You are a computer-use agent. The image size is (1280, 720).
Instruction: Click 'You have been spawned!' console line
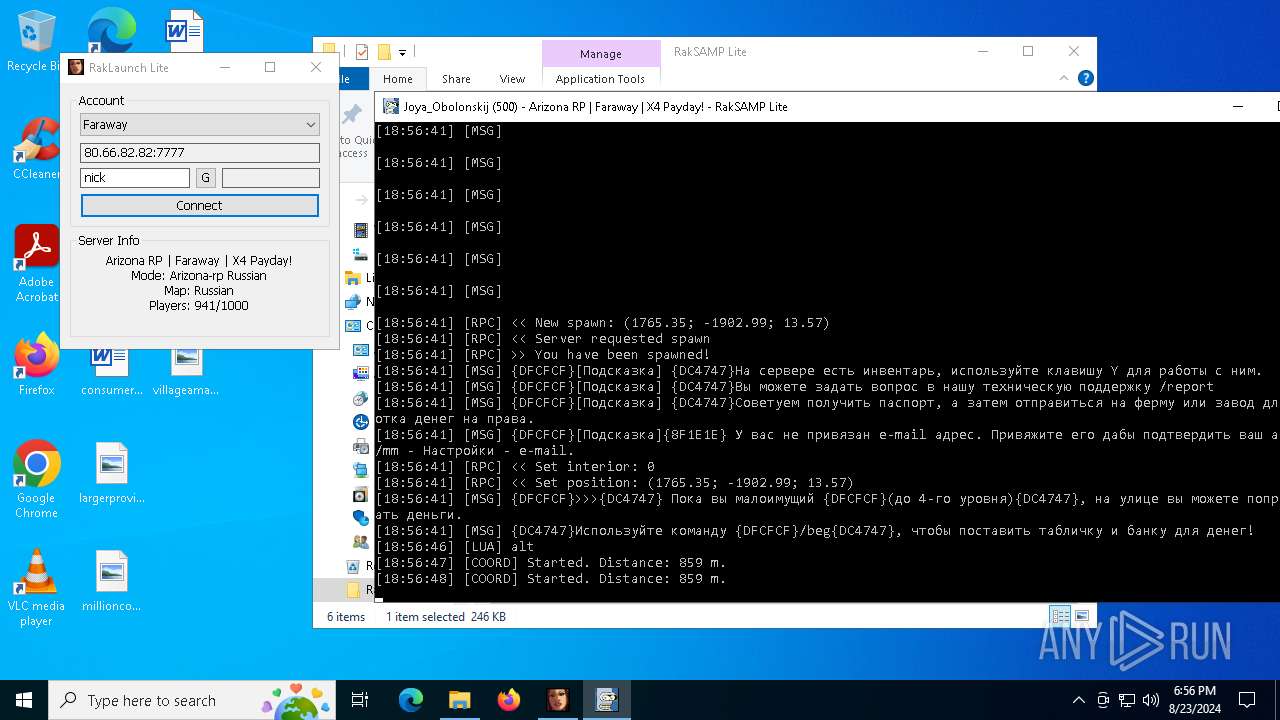(x=543, y=354)
